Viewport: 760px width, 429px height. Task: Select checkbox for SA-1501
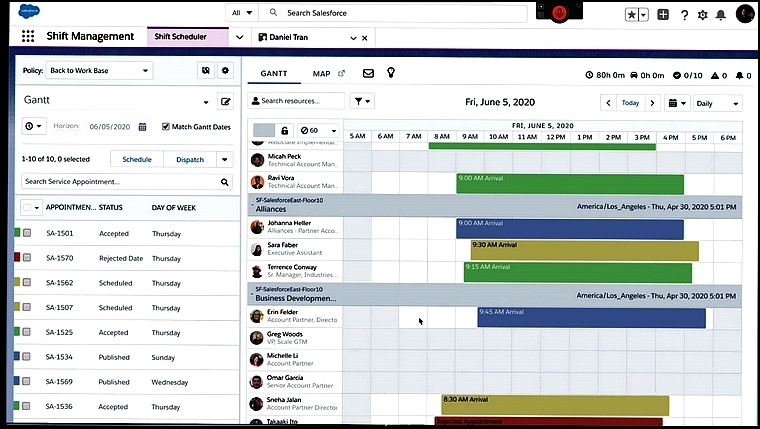pos(27,233)
